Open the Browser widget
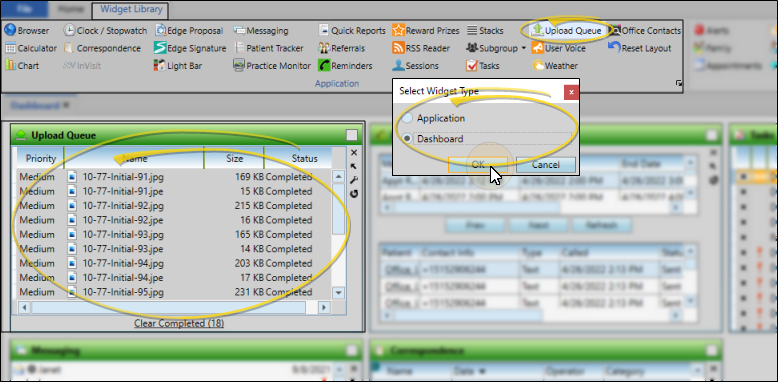Viewport: 778px width, 382px height. coord(27,31)
